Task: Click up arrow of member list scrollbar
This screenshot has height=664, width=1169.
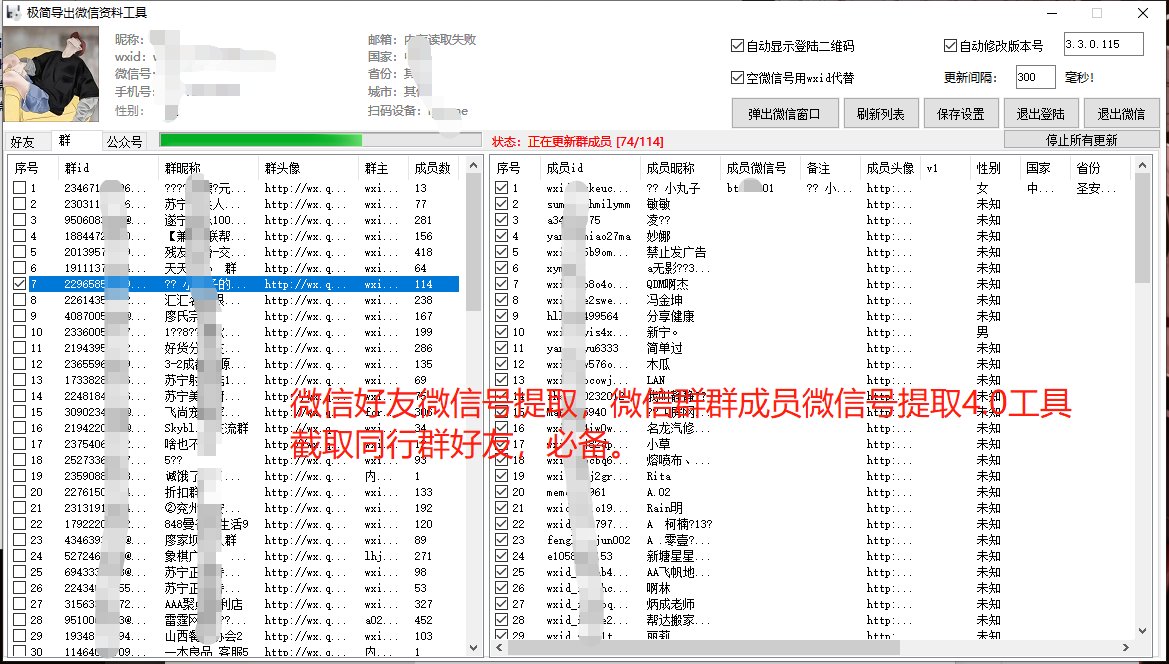Action: click(1142, 165)
